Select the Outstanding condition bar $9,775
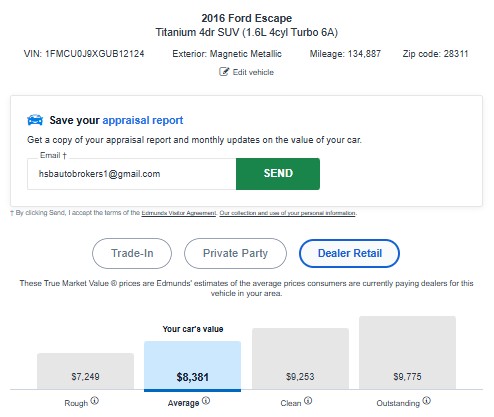This screenshot has height=417, width=494. 407,353
